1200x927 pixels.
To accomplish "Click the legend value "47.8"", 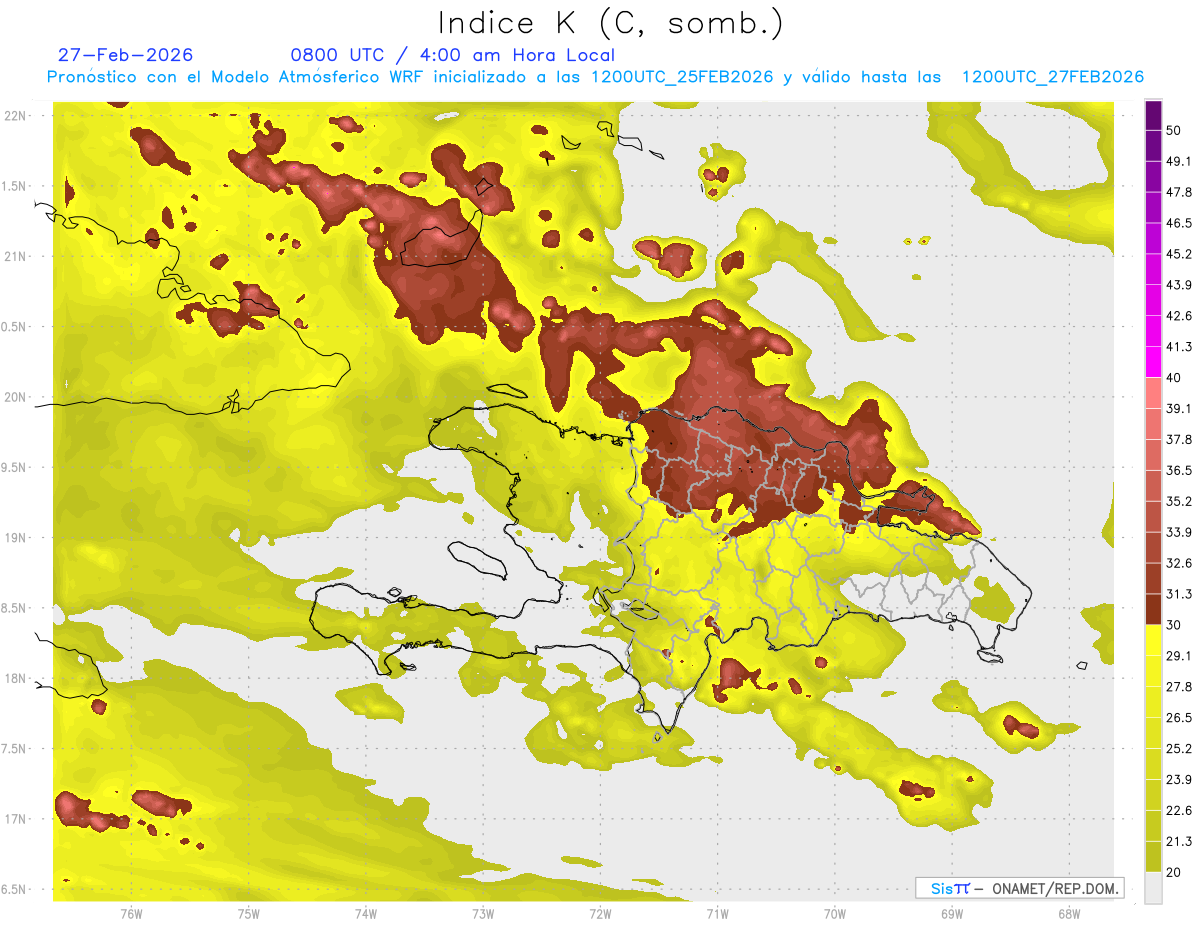I will [1179, 192].
